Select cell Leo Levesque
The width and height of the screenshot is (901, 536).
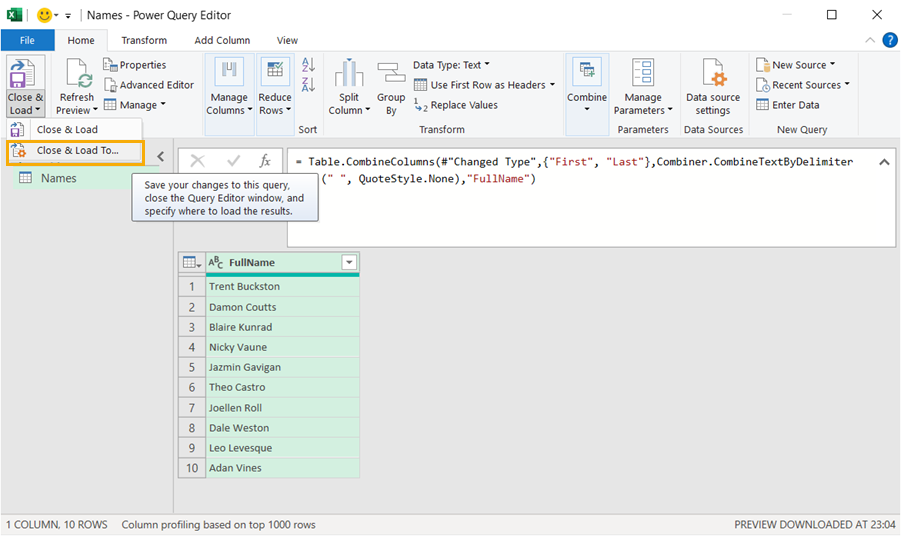tap(283, 448)
